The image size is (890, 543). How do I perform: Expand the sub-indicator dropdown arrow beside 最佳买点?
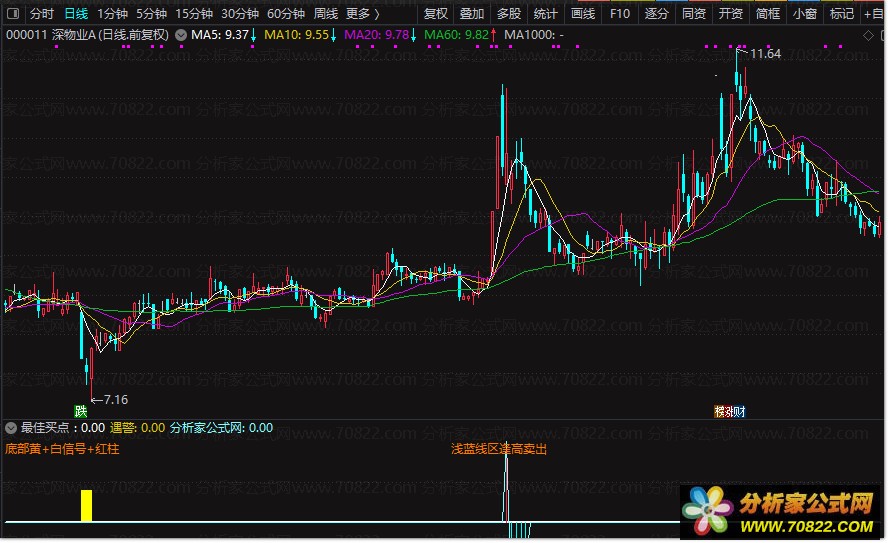point(11,427)
